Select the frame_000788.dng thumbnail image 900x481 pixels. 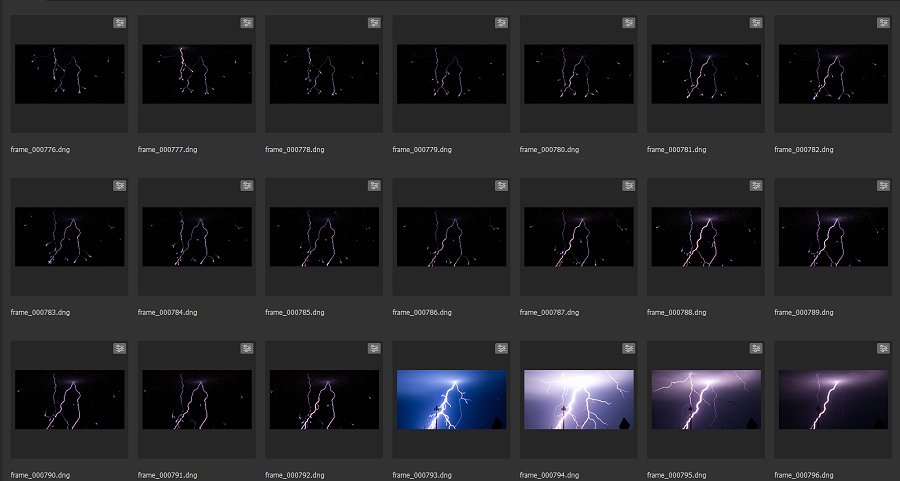[x=707, y=236]
